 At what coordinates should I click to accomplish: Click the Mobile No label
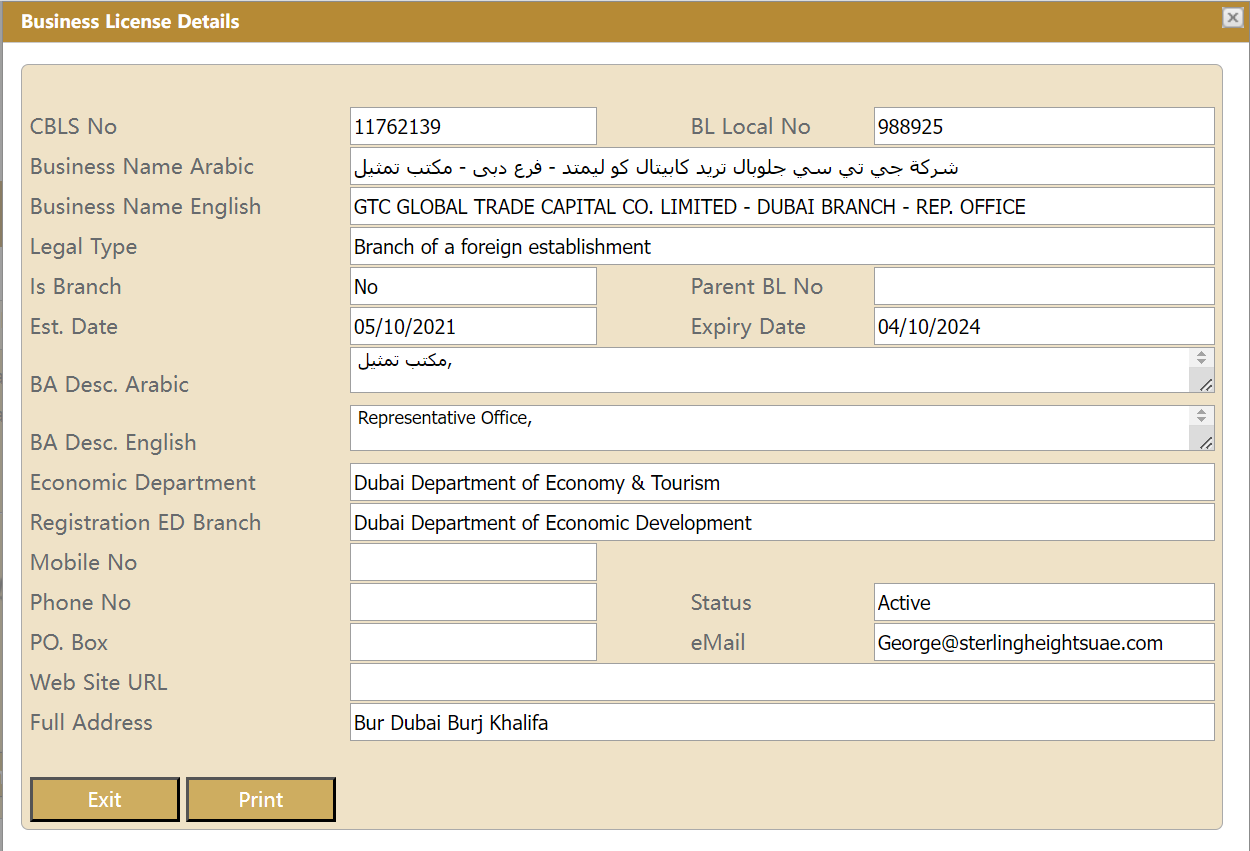(x=83, y=562)
